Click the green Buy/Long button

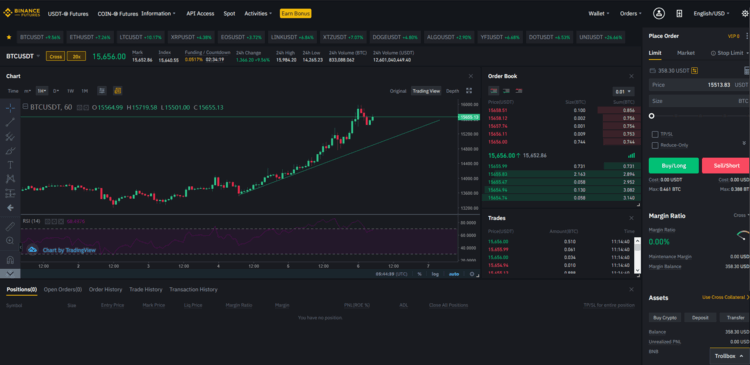(x=673, y=166)
